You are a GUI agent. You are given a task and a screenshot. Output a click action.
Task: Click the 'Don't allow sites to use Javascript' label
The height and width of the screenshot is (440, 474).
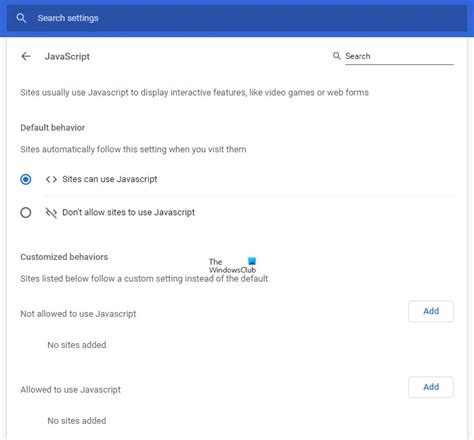tap(129, 212)
